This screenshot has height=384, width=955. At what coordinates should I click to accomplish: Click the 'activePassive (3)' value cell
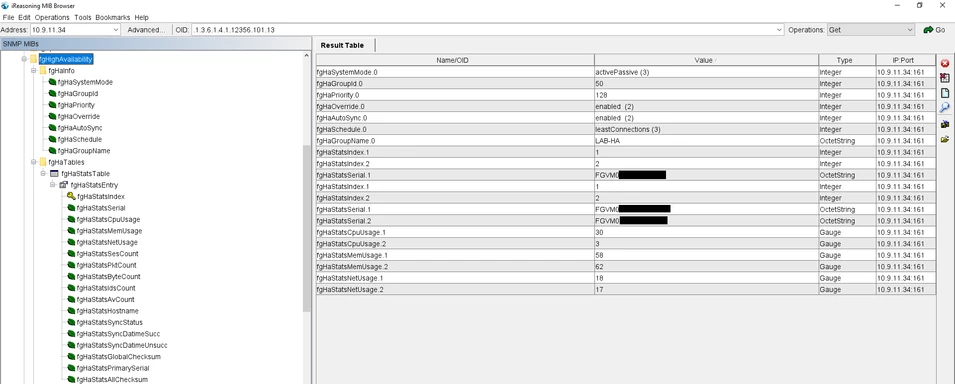(707, 72)
